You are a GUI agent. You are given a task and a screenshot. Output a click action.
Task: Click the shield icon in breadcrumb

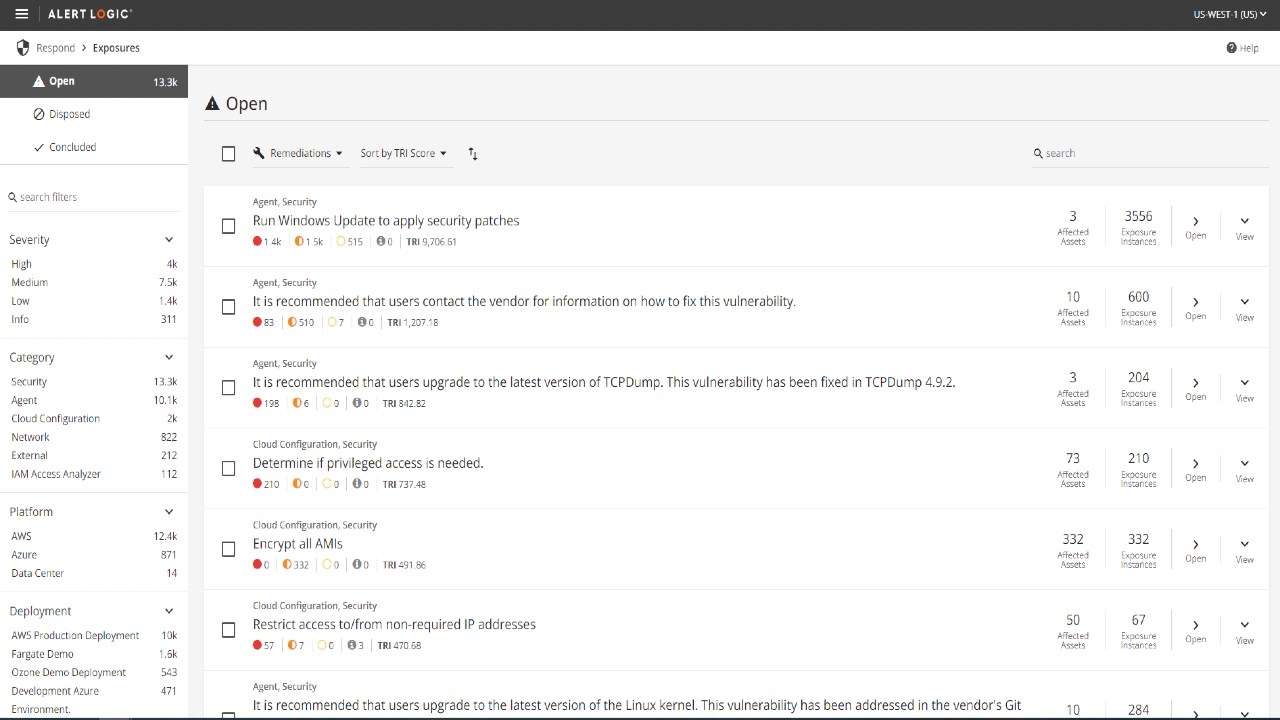[x=23, y=48]
